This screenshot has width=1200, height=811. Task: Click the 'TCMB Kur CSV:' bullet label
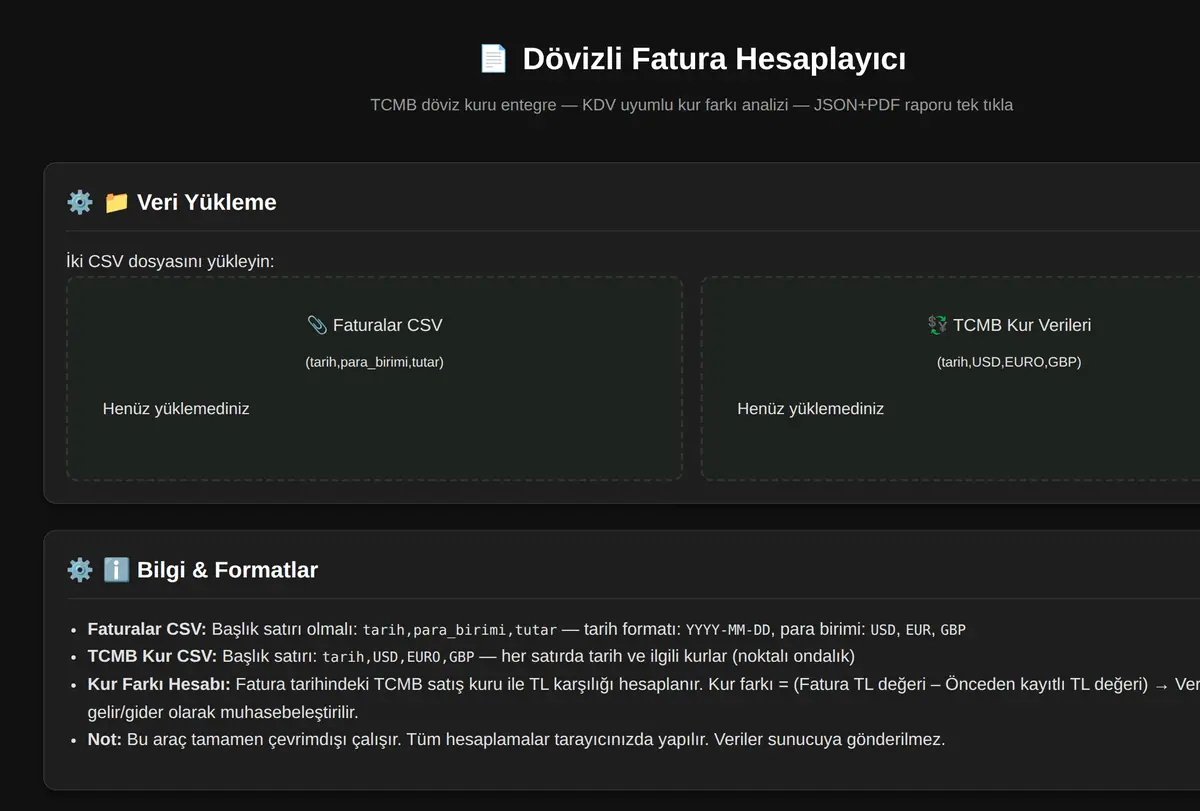coord(152,656)
